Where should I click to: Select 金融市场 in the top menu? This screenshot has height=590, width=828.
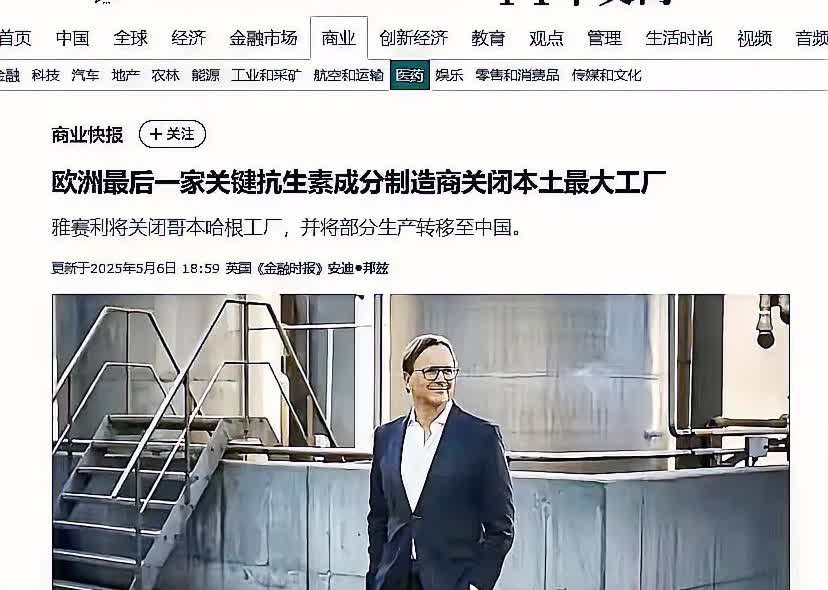[x=263, y=38]
